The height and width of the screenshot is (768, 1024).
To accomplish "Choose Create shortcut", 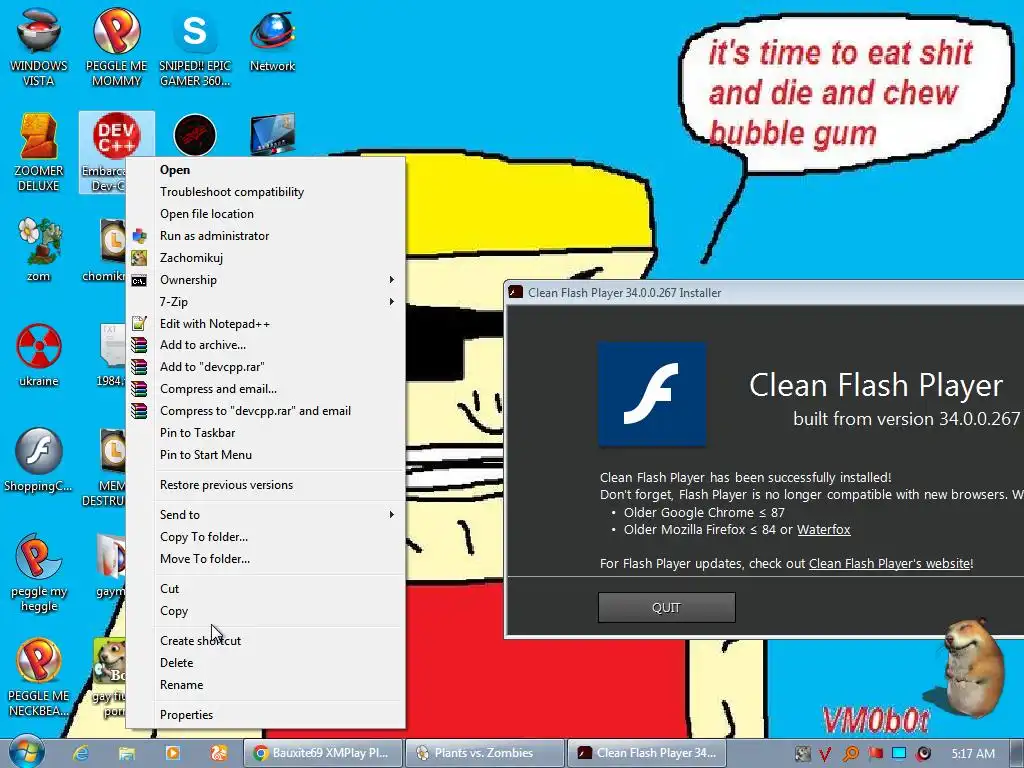I will pyautogui.click(x=265, y=641).
